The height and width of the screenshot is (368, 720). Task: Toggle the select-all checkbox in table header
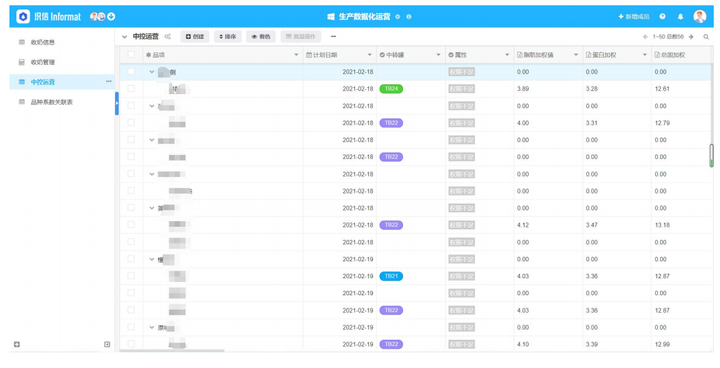pos(131,55)
